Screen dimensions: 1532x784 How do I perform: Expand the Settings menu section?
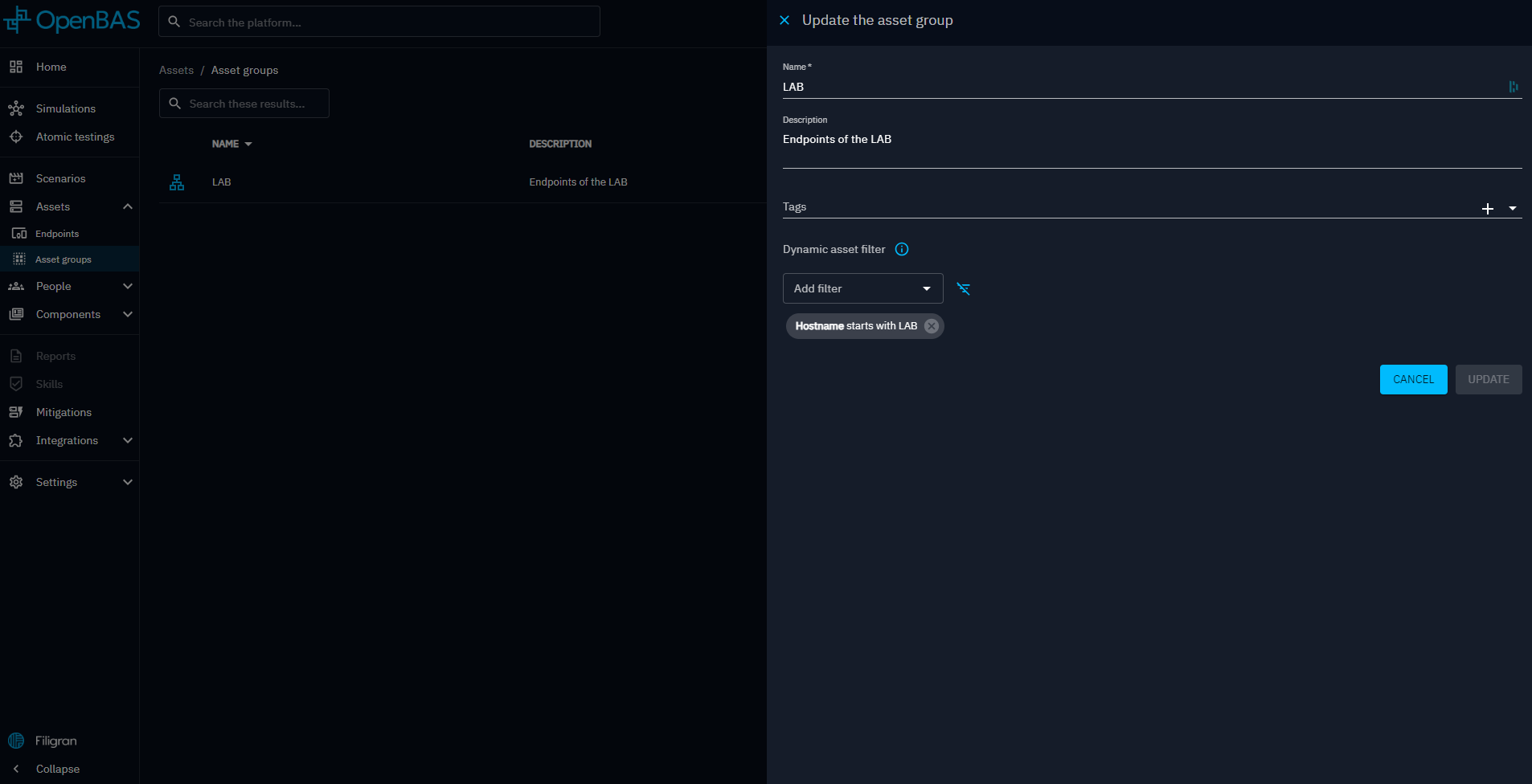tap(128, 482)
